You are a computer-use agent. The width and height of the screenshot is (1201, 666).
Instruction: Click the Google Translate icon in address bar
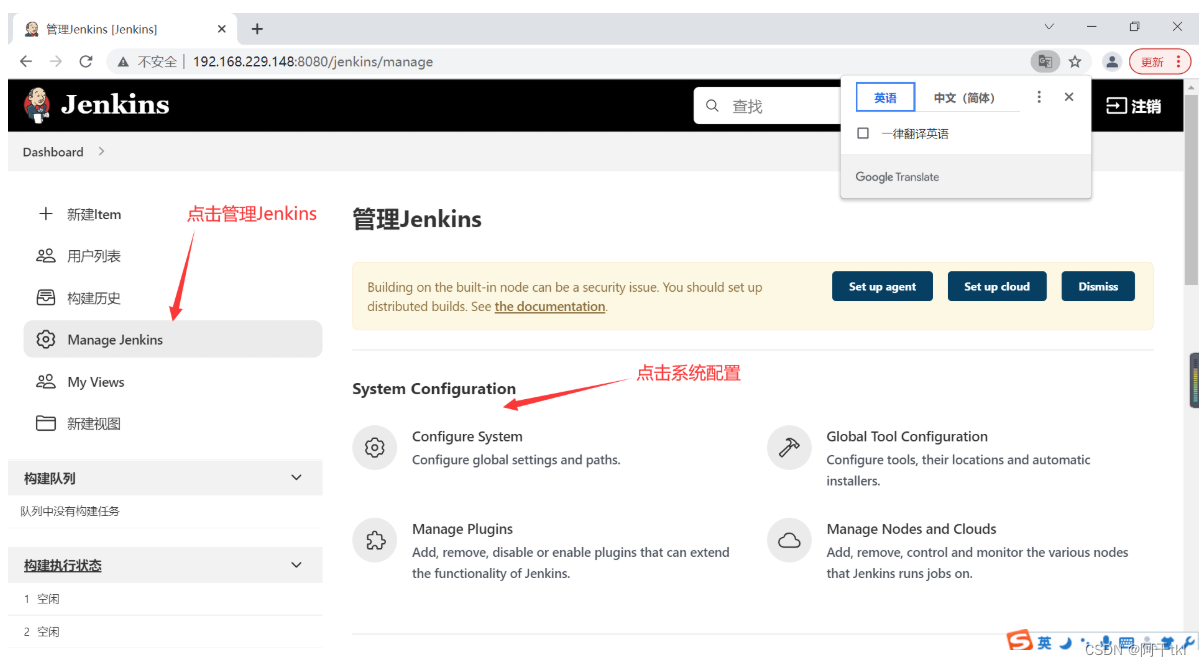(x=1045, y=62)
